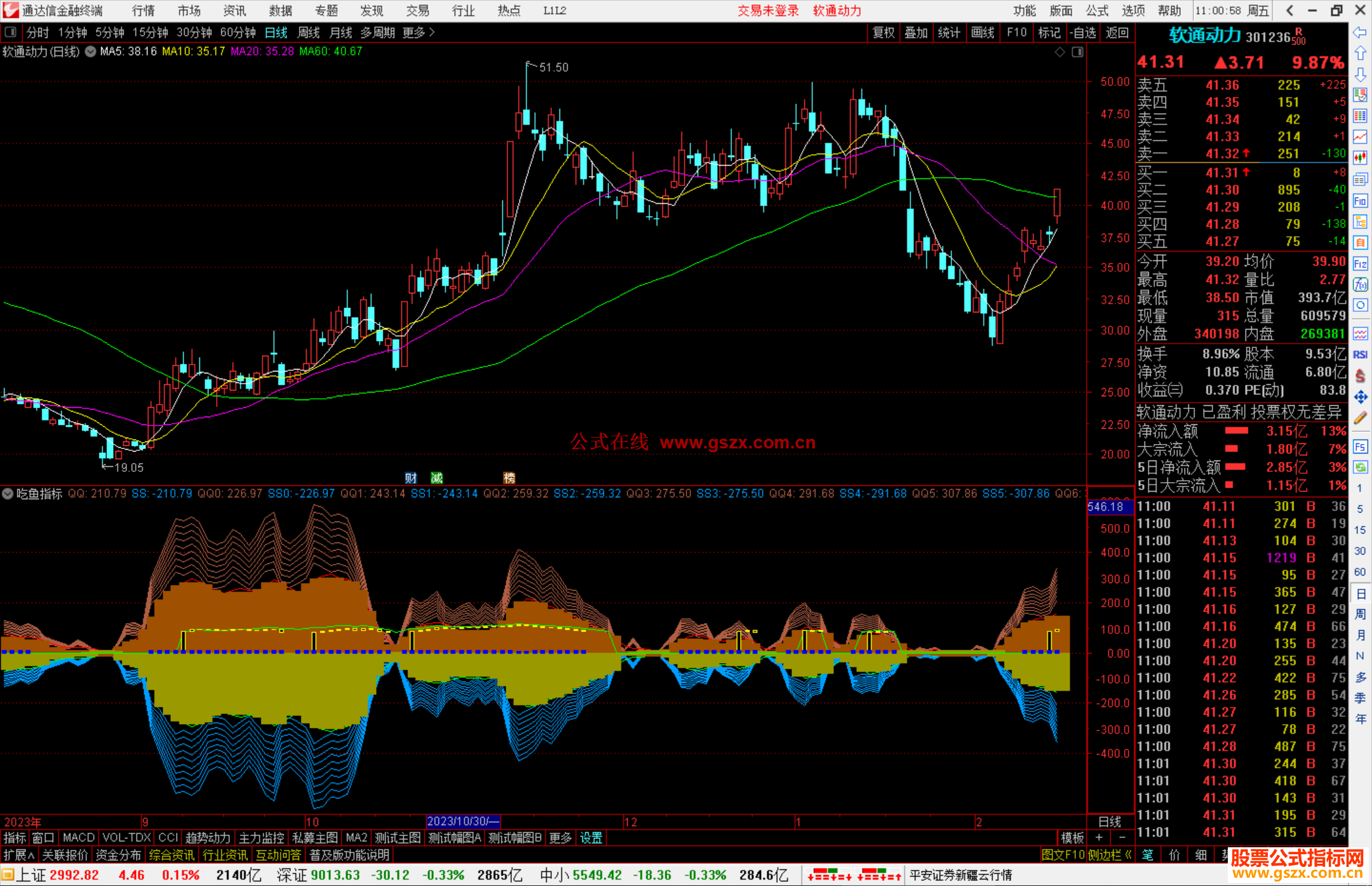Image resolution: width=1372 pixels, height=886 pixels.
Task: Click the back arrow icon in right sidebar
Action: 1360,32
